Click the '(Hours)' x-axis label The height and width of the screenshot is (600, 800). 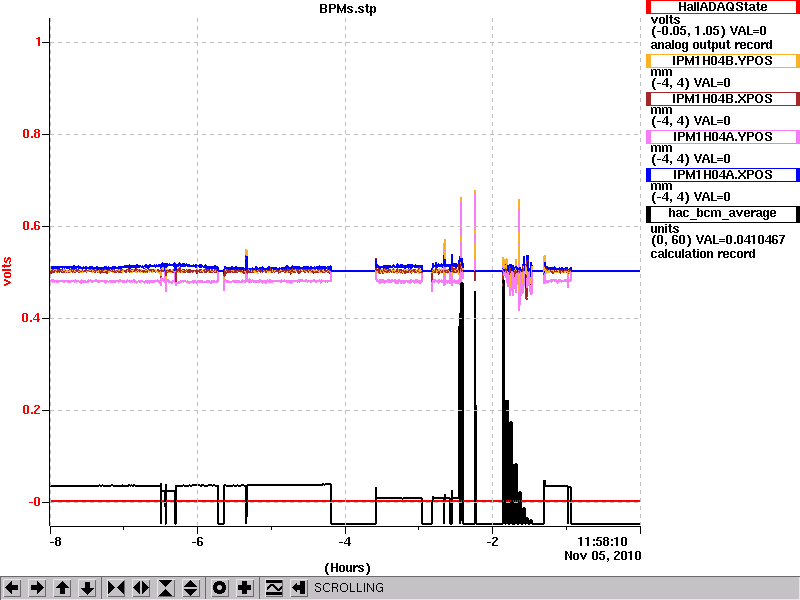[347, 568]
